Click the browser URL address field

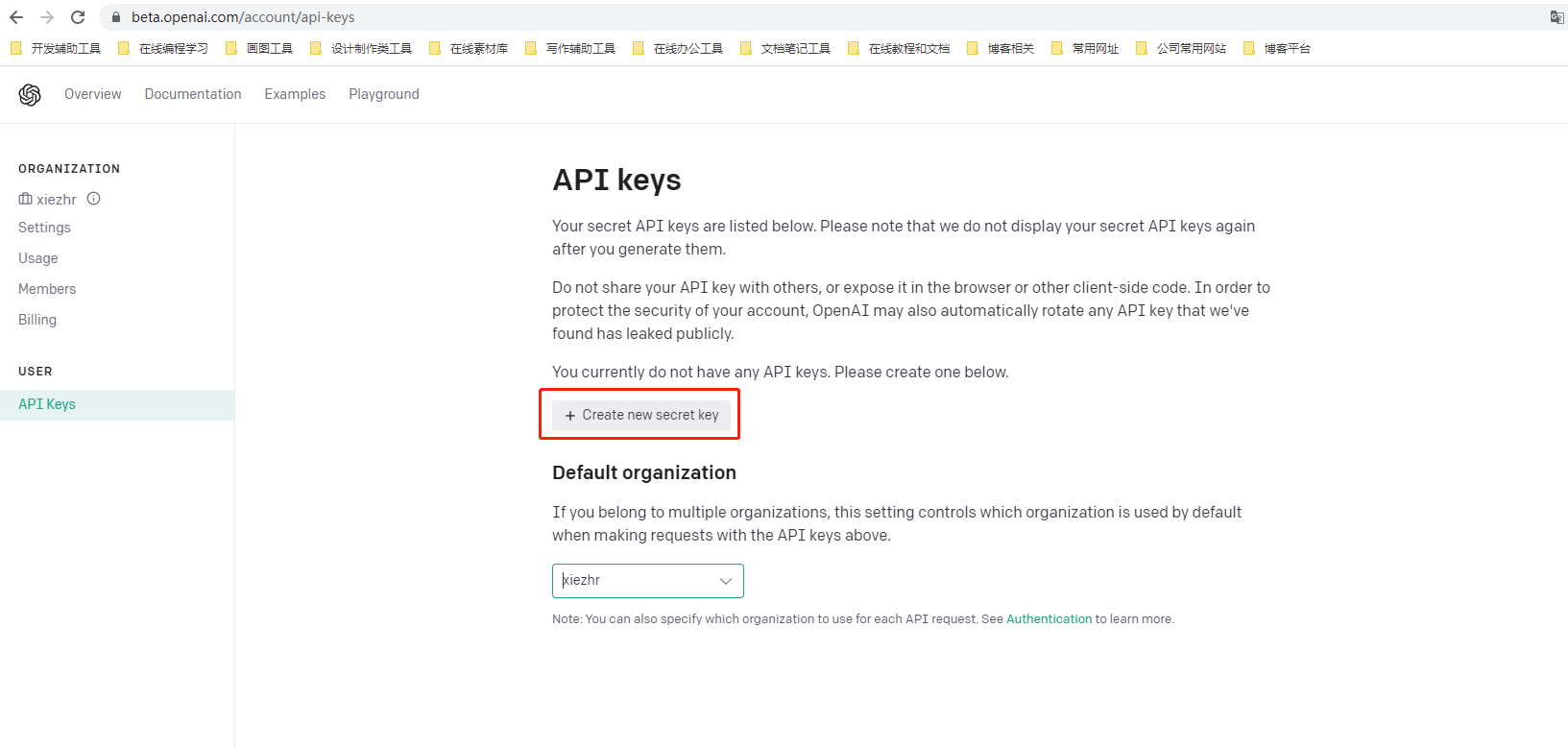tap(576, 17)
